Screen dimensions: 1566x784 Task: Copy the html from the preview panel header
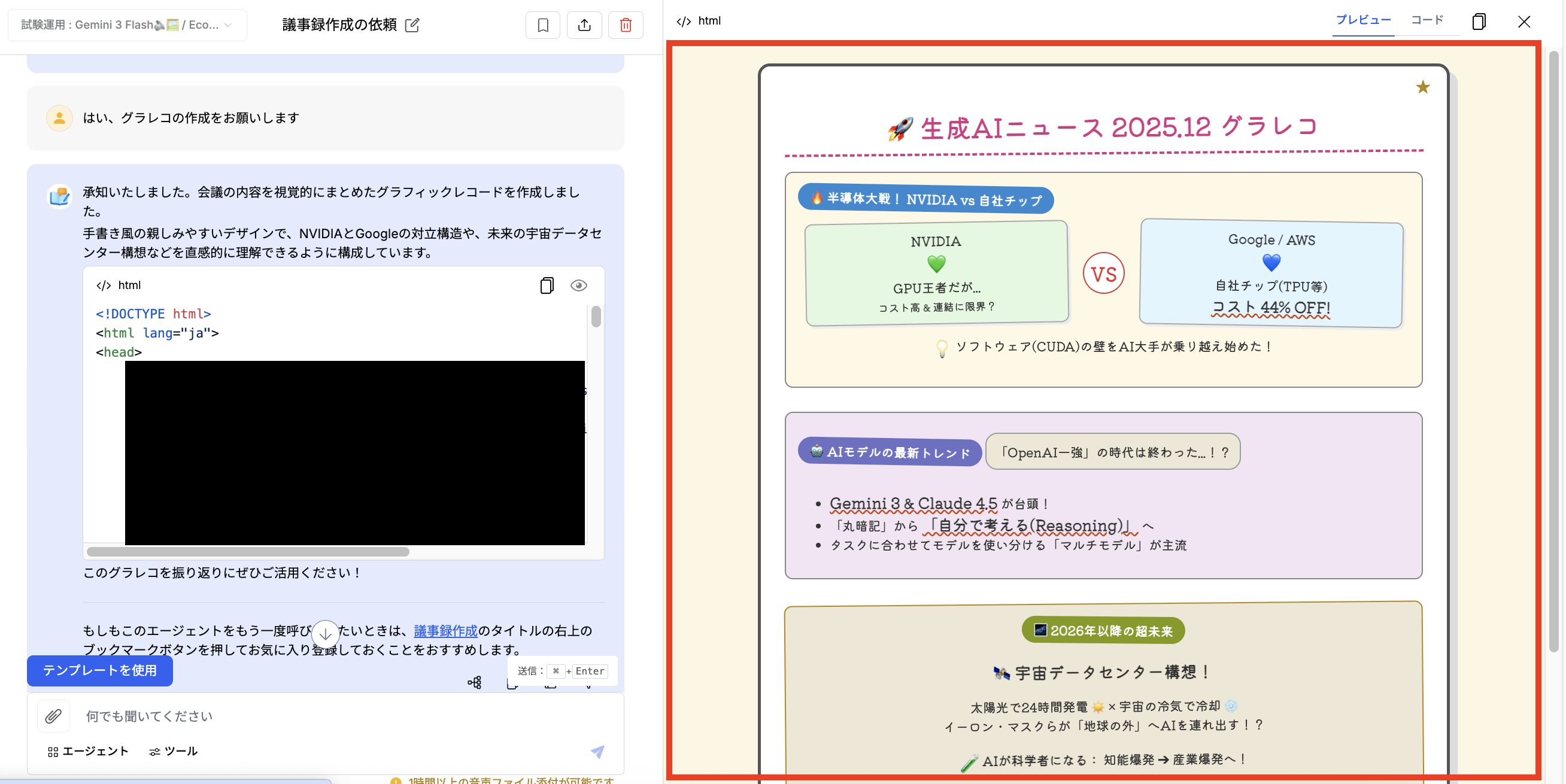[1479, 22]
